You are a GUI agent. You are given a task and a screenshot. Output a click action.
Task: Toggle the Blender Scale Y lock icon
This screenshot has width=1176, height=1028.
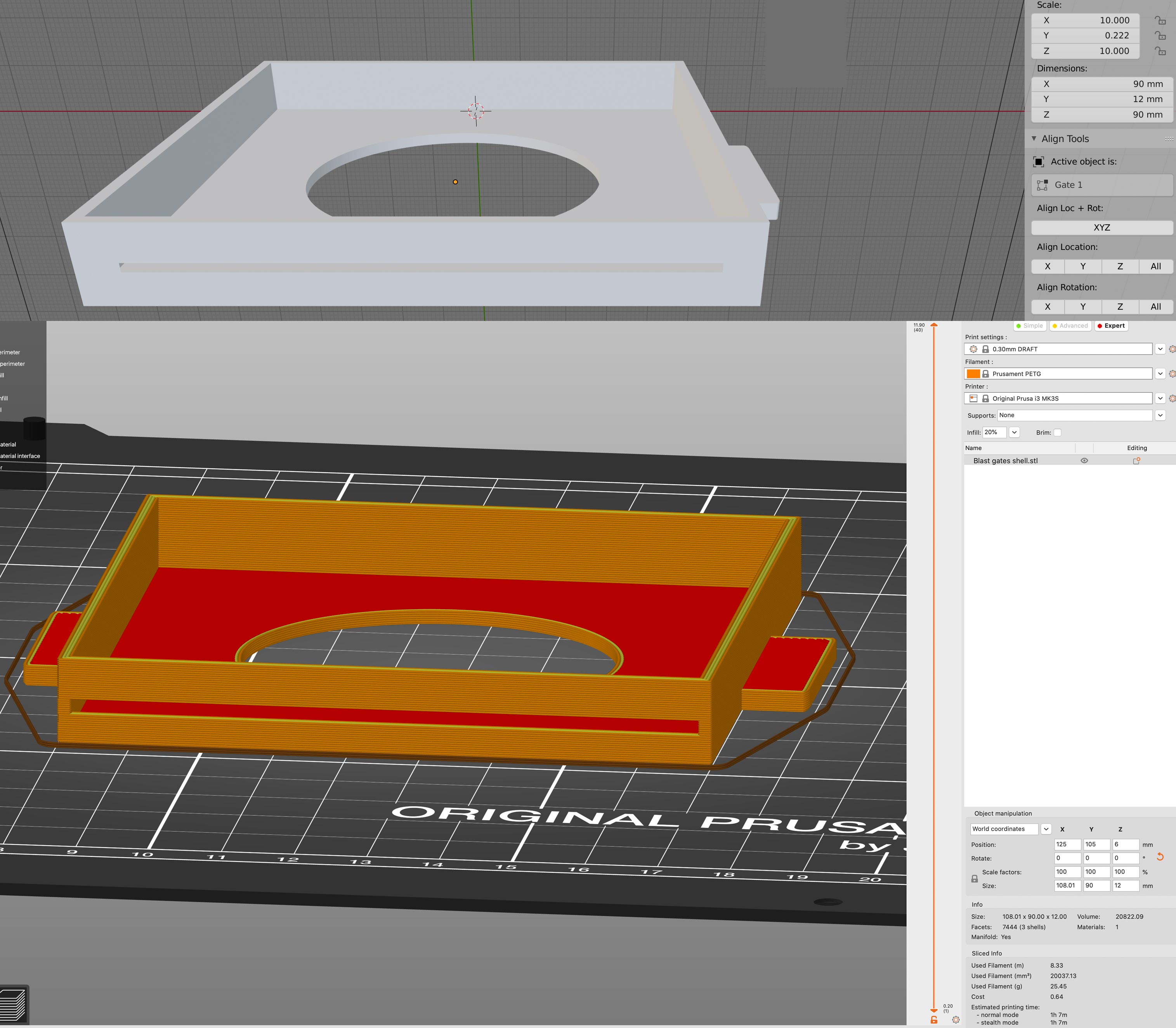1160,36
